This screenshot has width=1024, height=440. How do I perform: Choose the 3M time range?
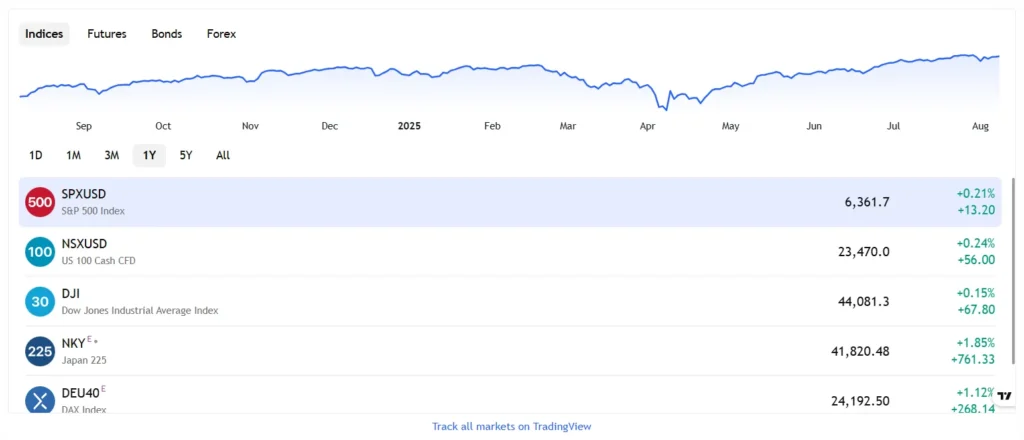pos(111,155)
